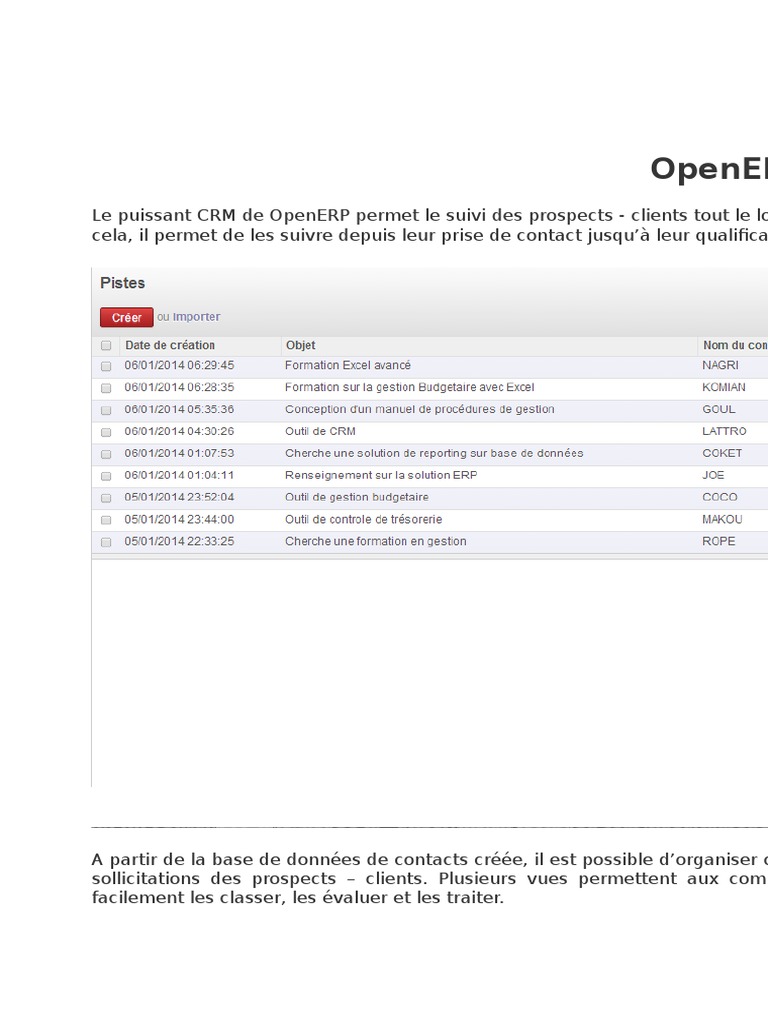Check the row for Outil de controle de trésorerie
This screenshot has width=768, height=1024.
click(x=106, y=520)
